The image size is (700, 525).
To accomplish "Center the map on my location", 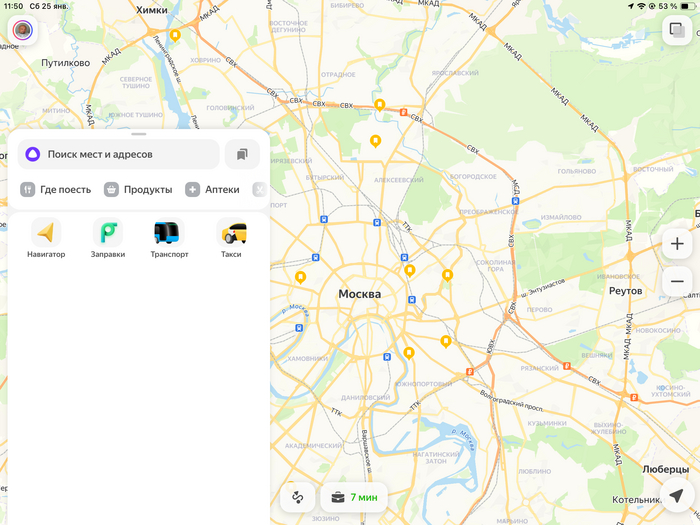I will coord(677,496).
